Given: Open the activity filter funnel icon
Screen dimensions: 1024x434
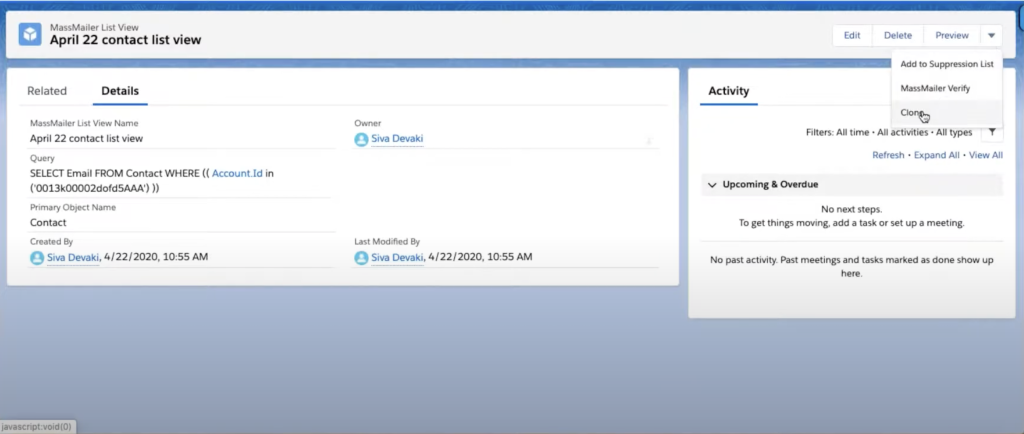Looking at the screenshot, I should tap(992, 132).
